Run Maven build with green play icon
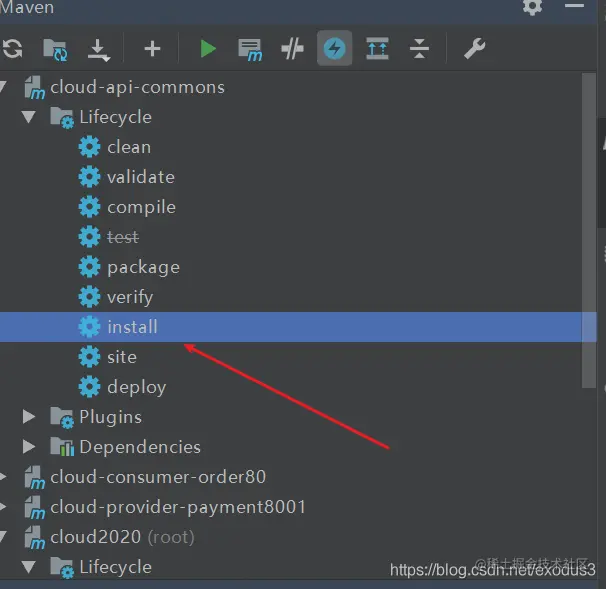The width and height of the screenshot is (606, 589). [208, 49]
